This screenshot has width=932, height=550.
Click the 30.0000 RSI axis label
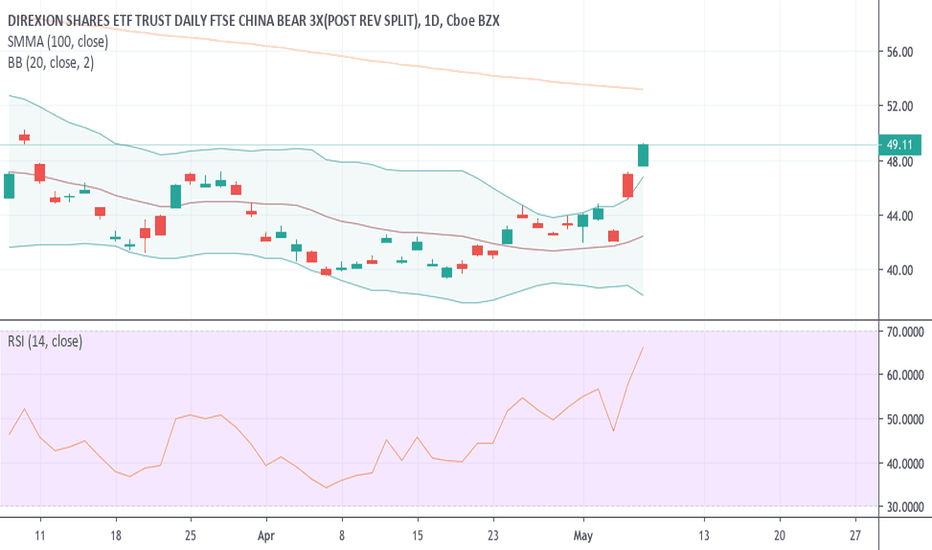pos(905,507)
